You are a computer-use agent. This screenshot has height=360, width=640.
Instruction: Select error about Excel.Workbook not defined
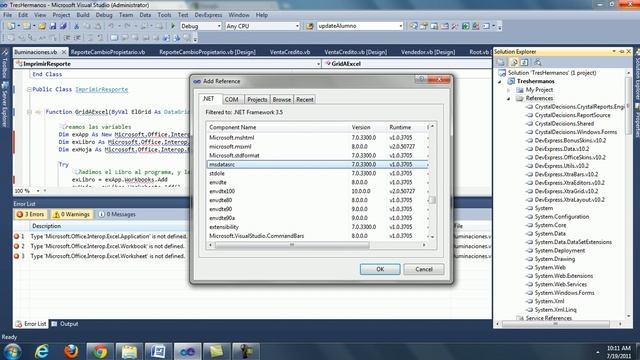point(108,246)
